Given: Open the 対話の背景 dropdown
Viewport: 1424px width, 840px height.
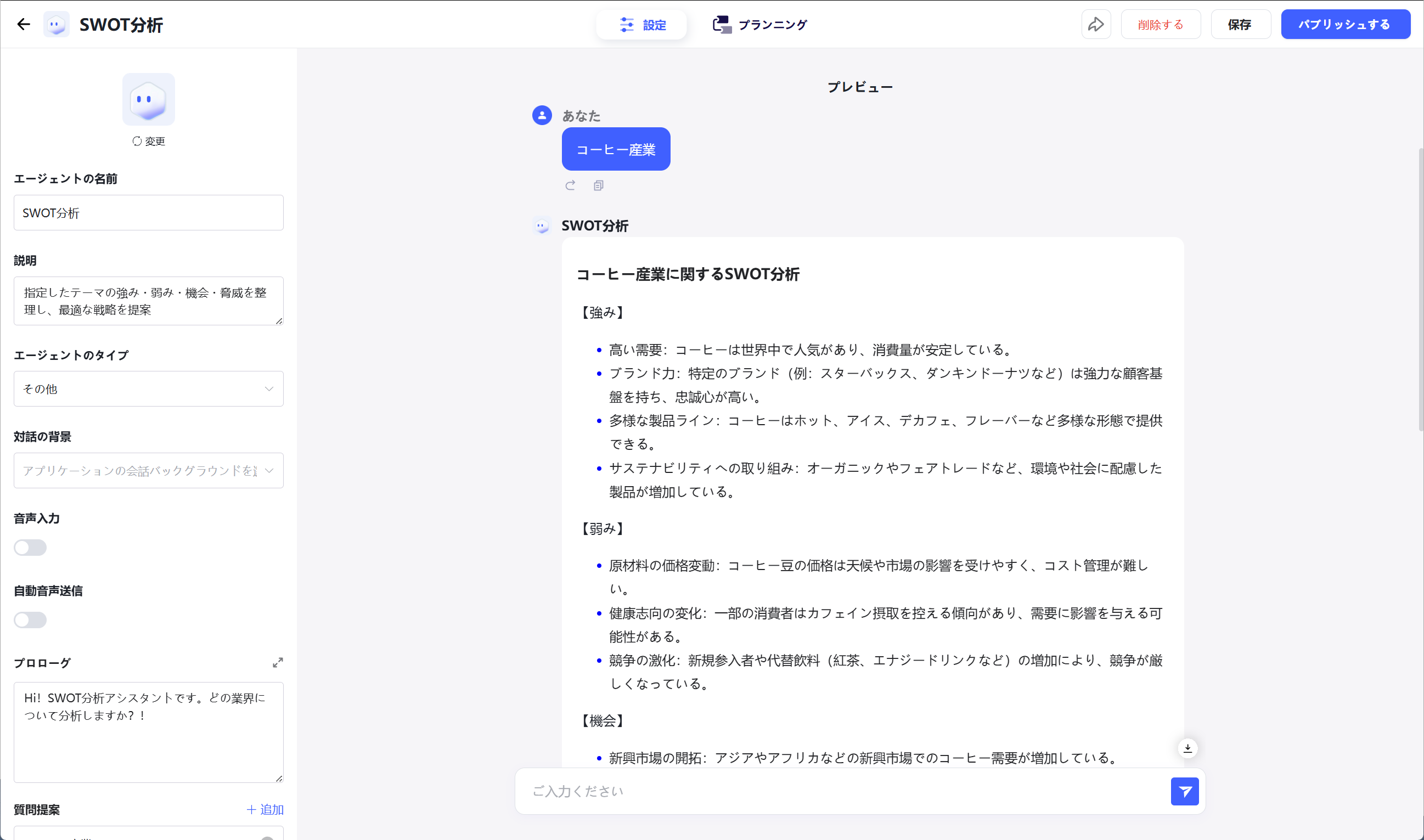Looking at the screenshot, I should point(148,470).
